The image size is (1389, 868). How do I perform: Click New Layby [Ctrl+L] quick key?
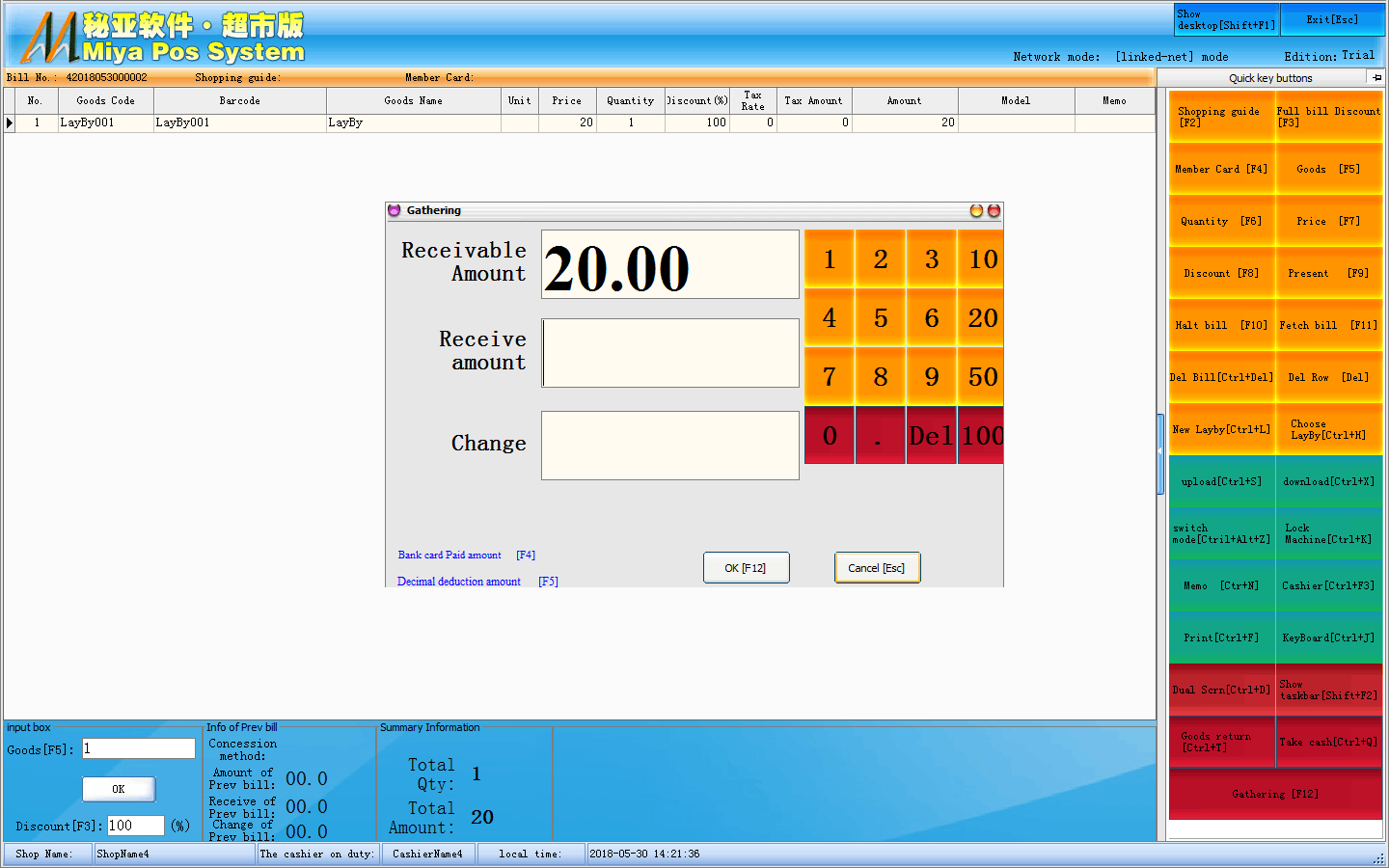click(1221, 429)
